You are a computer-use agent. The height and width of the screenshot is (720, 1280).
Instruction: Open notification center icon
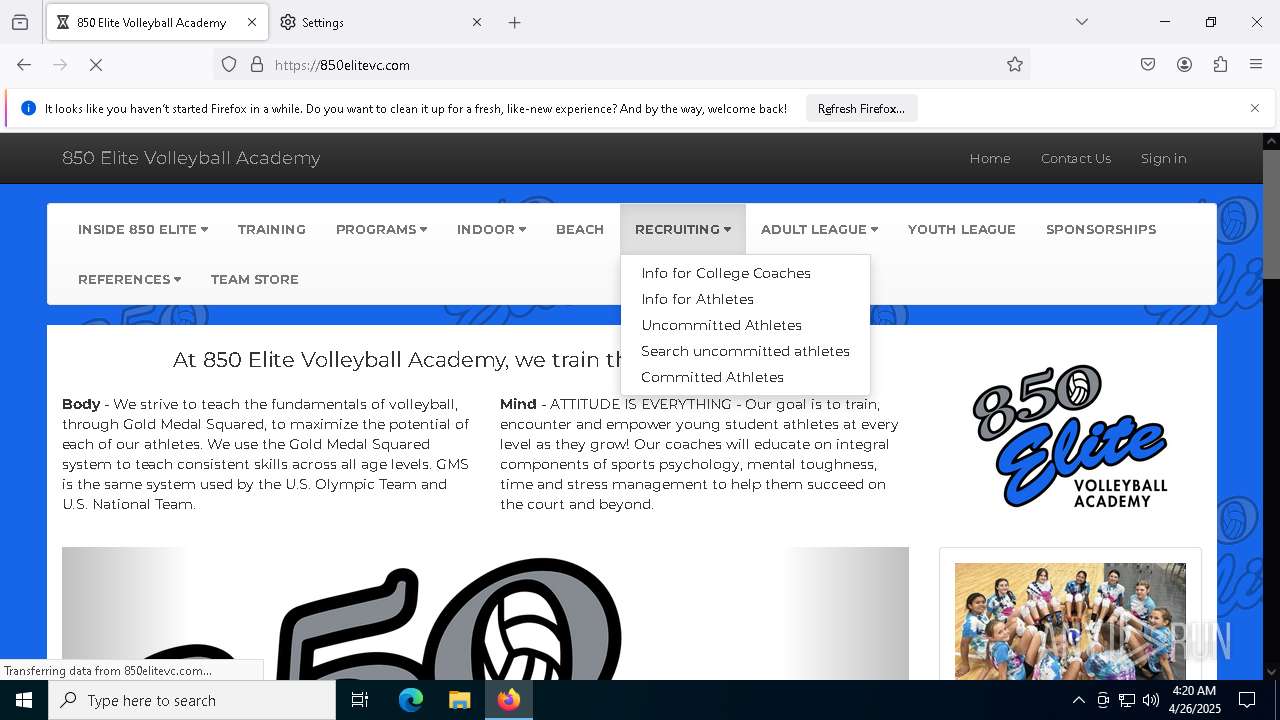pos(1247,700)
